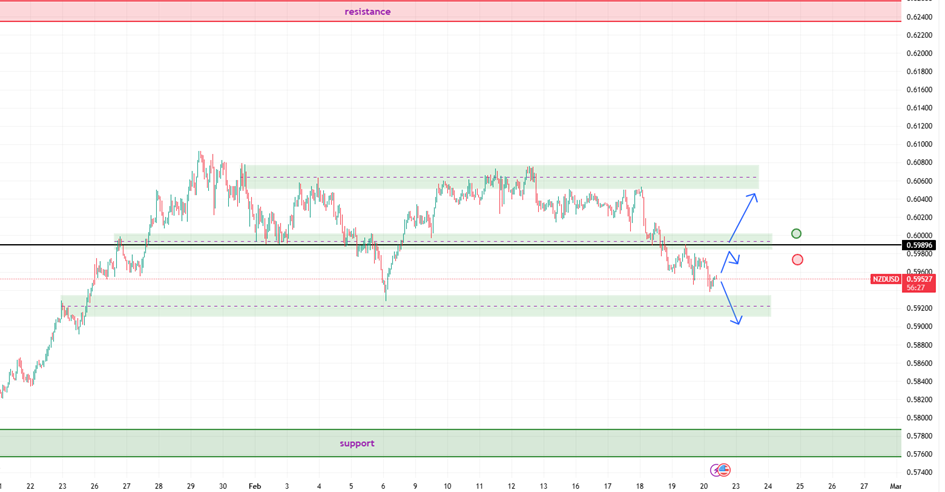The image size is (945, 492).
Task: Select the "support" text label
Action: 356,443
